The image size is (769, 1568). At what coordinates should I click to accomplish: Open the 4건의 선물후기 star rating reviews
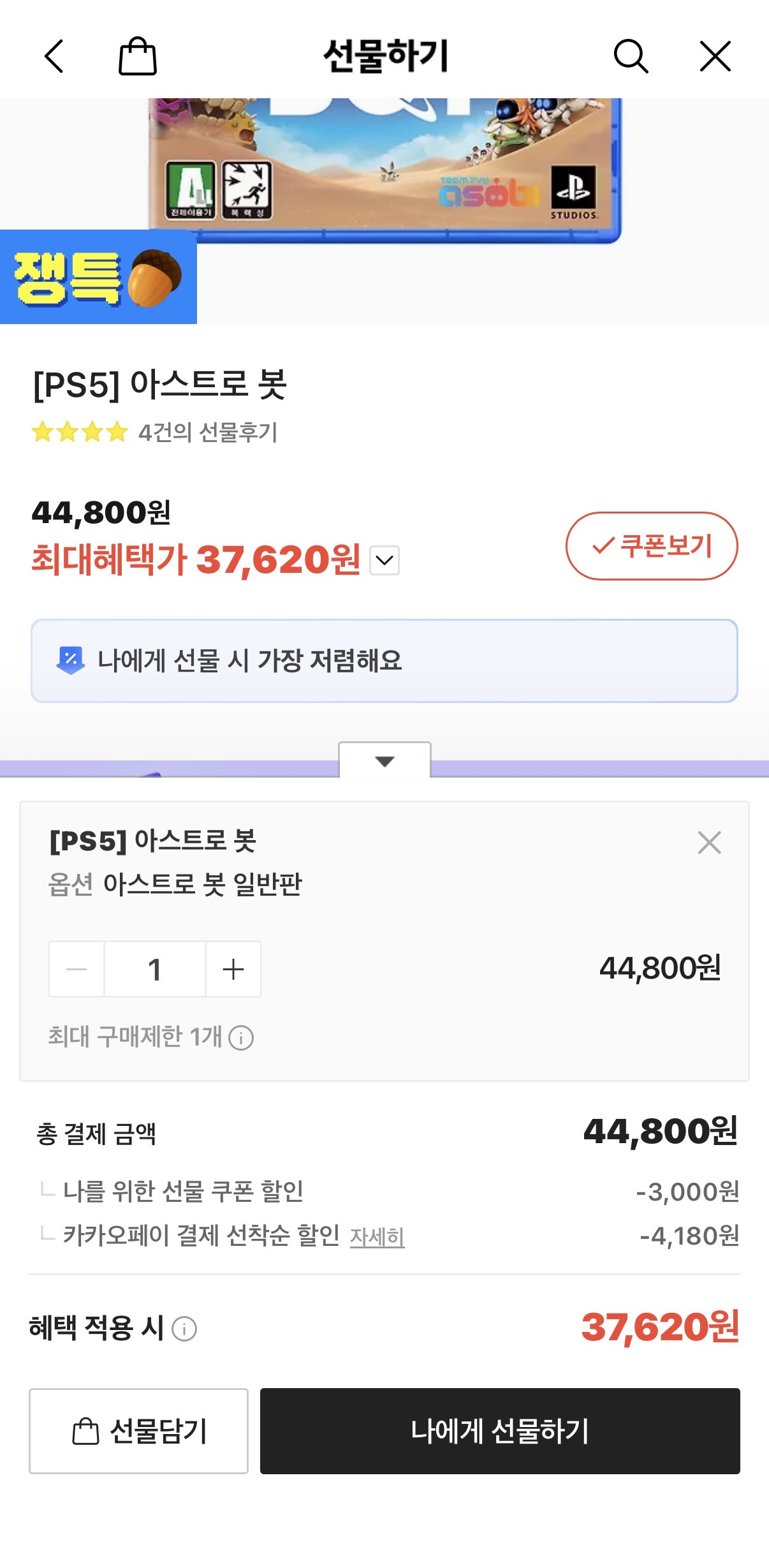(x=155, y=433)
